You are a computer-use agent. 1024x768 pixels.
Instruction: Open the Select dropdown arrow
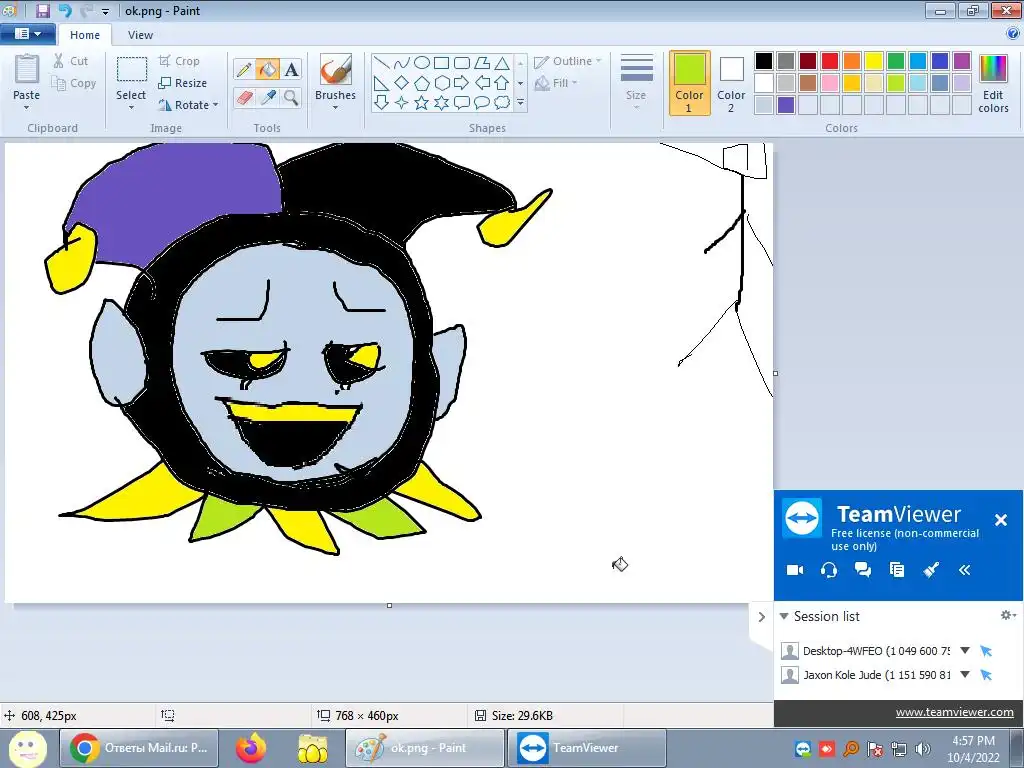(131, 108)
